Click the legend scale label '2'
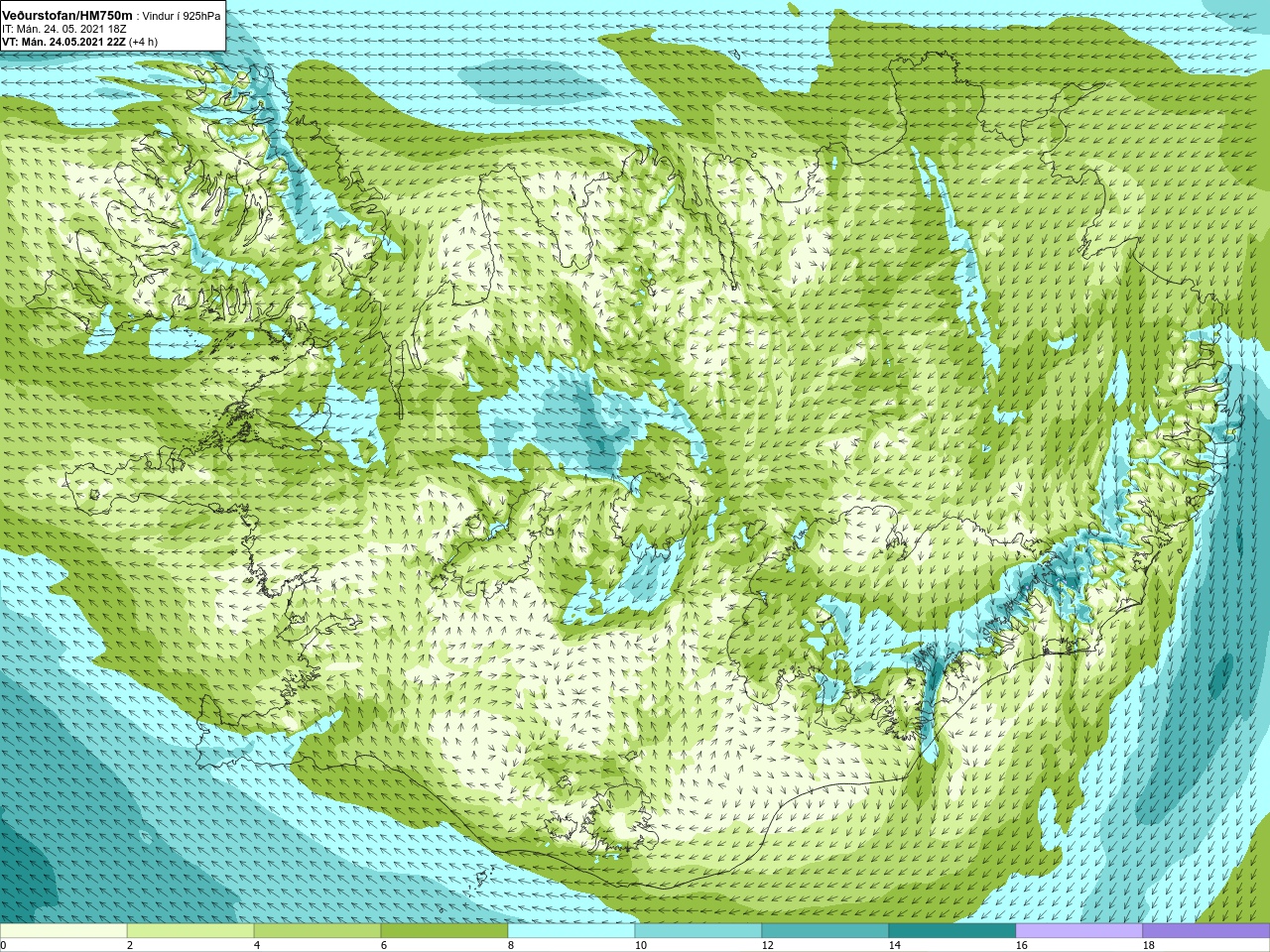 [x=130, y=945]
